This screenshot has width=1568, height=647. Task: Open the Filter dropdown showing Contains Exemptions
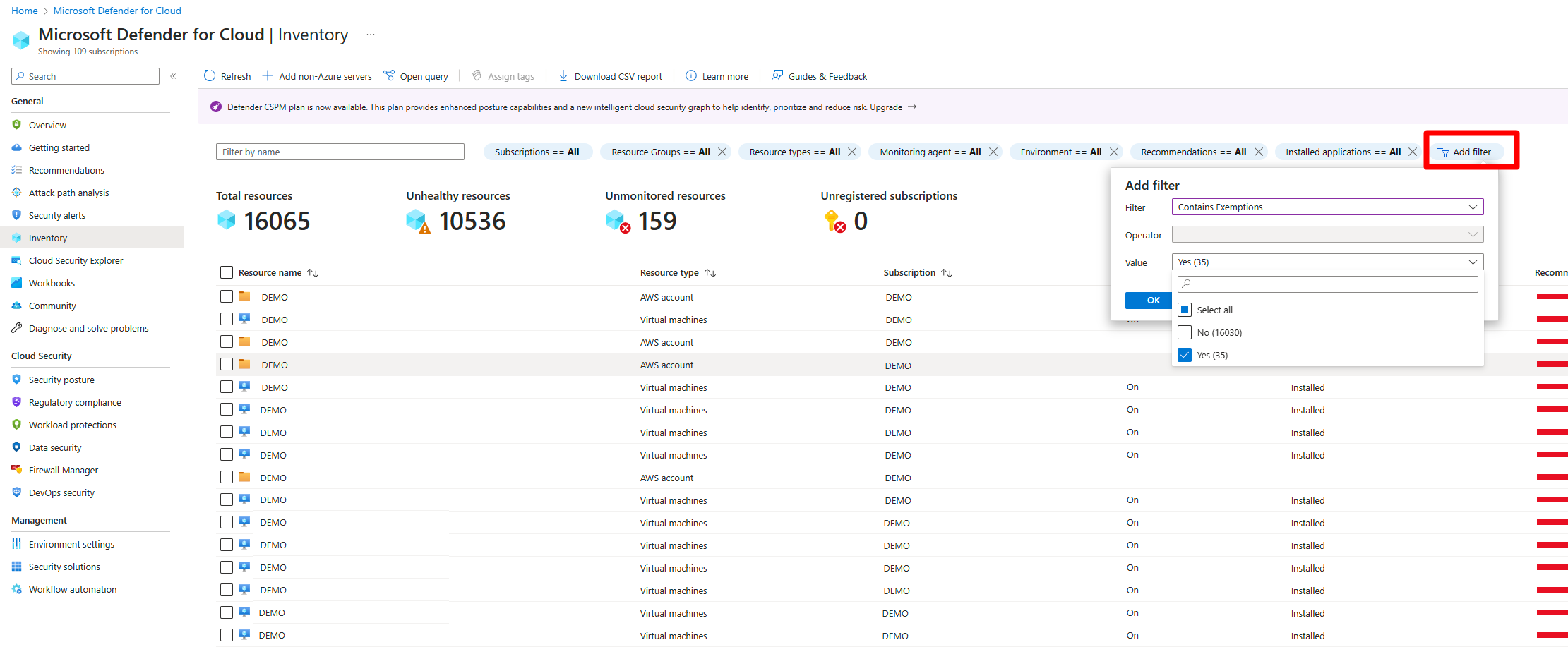tap(1327, 207)
